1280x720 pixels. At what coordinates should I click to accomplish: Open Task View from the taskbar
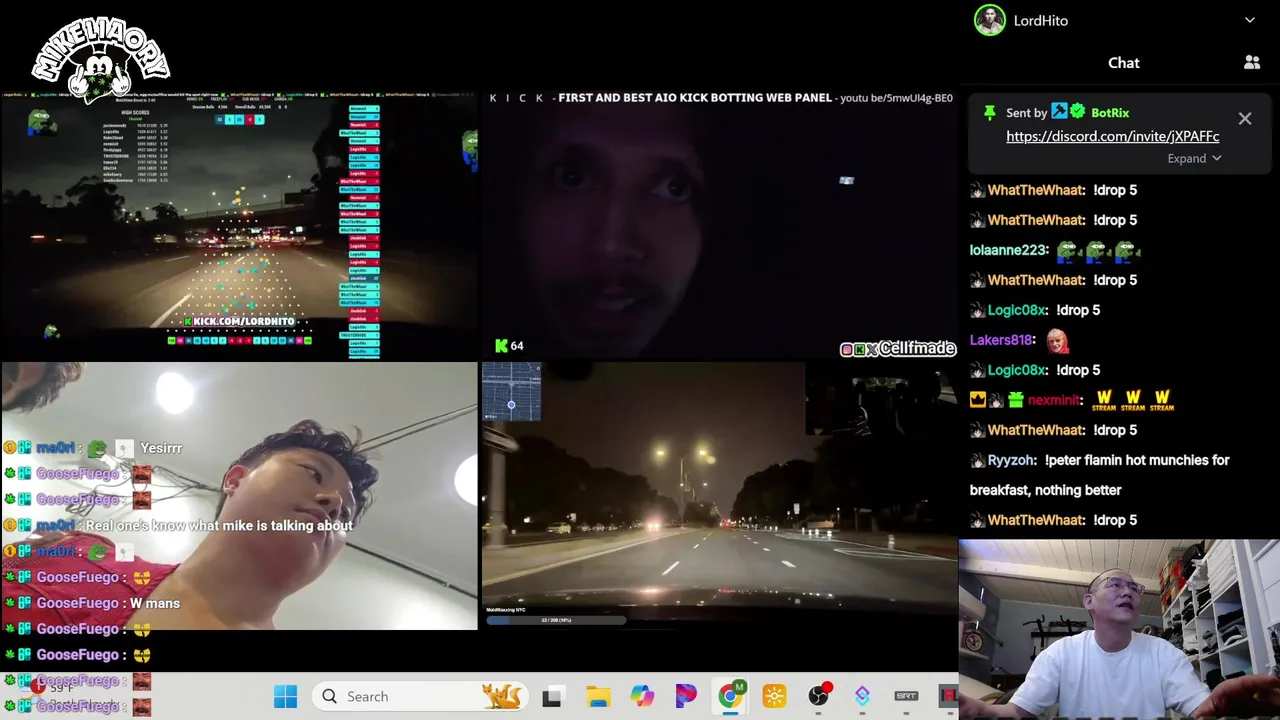[x=552, y=696]
